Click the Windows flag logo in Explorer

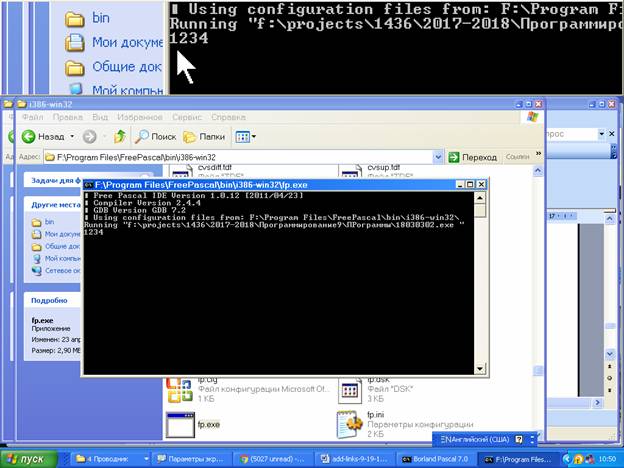(x=532, y=117)
